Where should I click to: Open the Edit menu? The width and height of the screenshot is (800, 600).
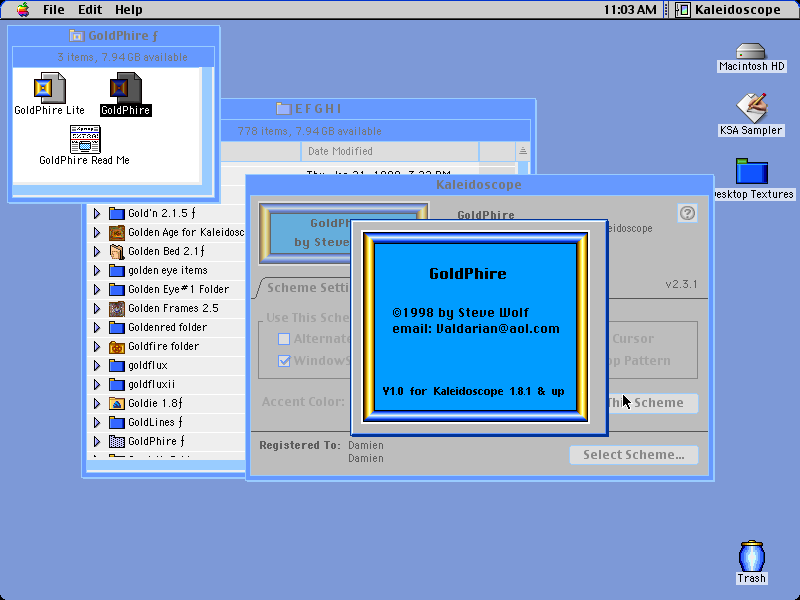point(90,10)
